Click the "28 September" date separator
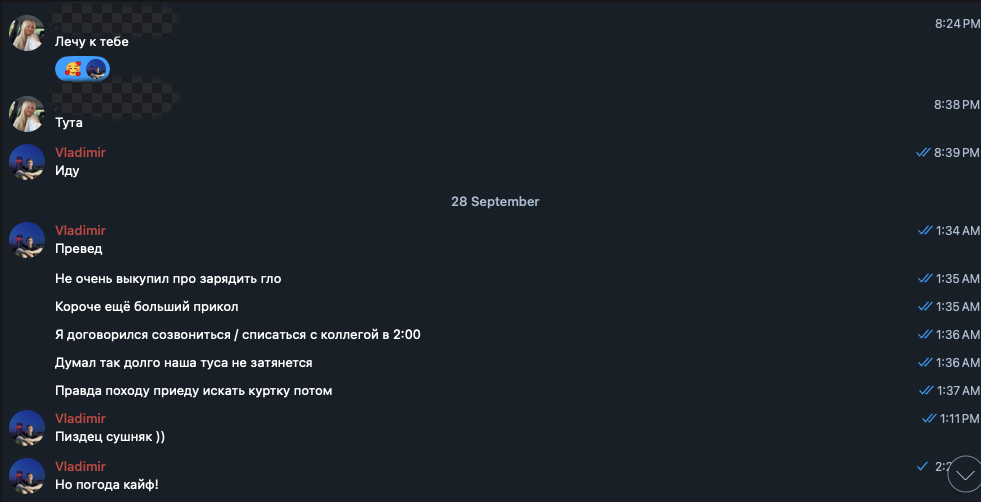This screenshot has height=502, width=981. (495, 202)
